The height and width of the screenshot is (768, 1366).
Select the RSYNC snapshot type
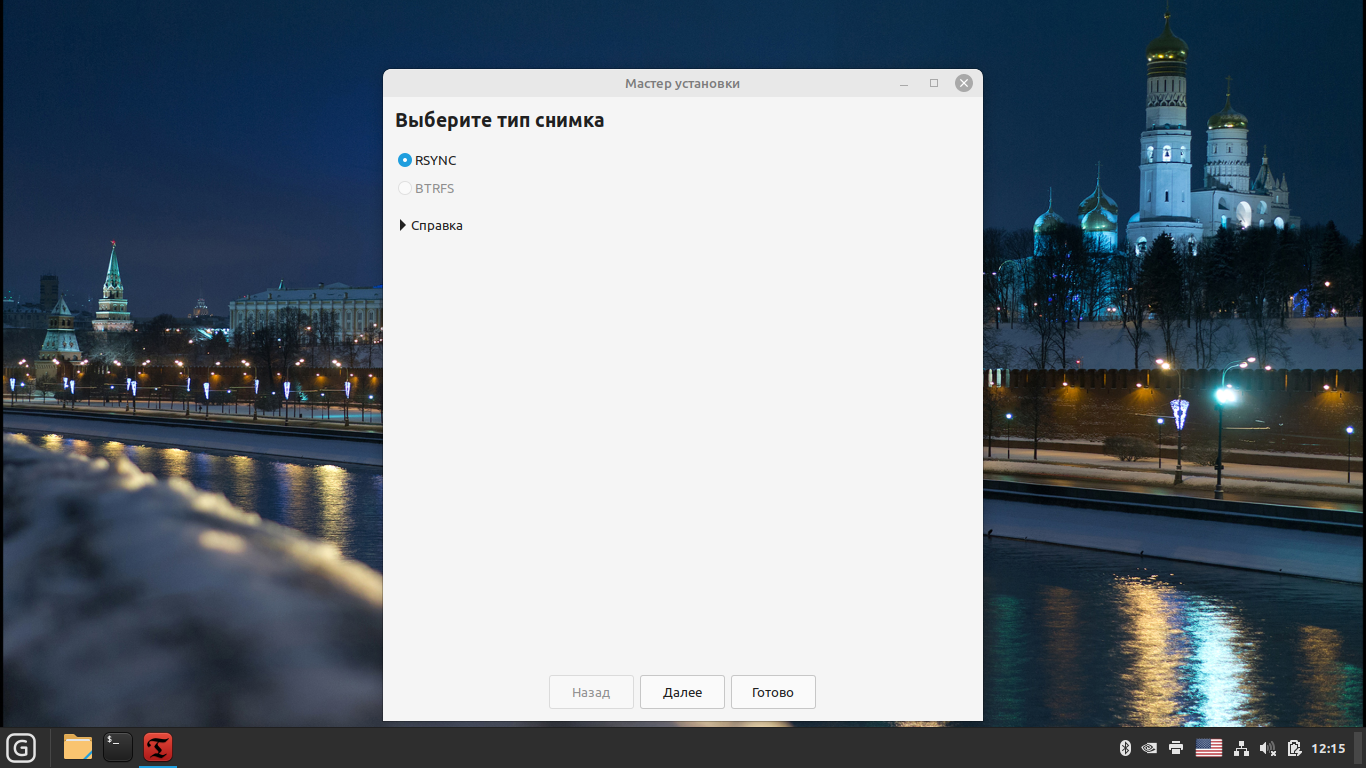point(405,160)
